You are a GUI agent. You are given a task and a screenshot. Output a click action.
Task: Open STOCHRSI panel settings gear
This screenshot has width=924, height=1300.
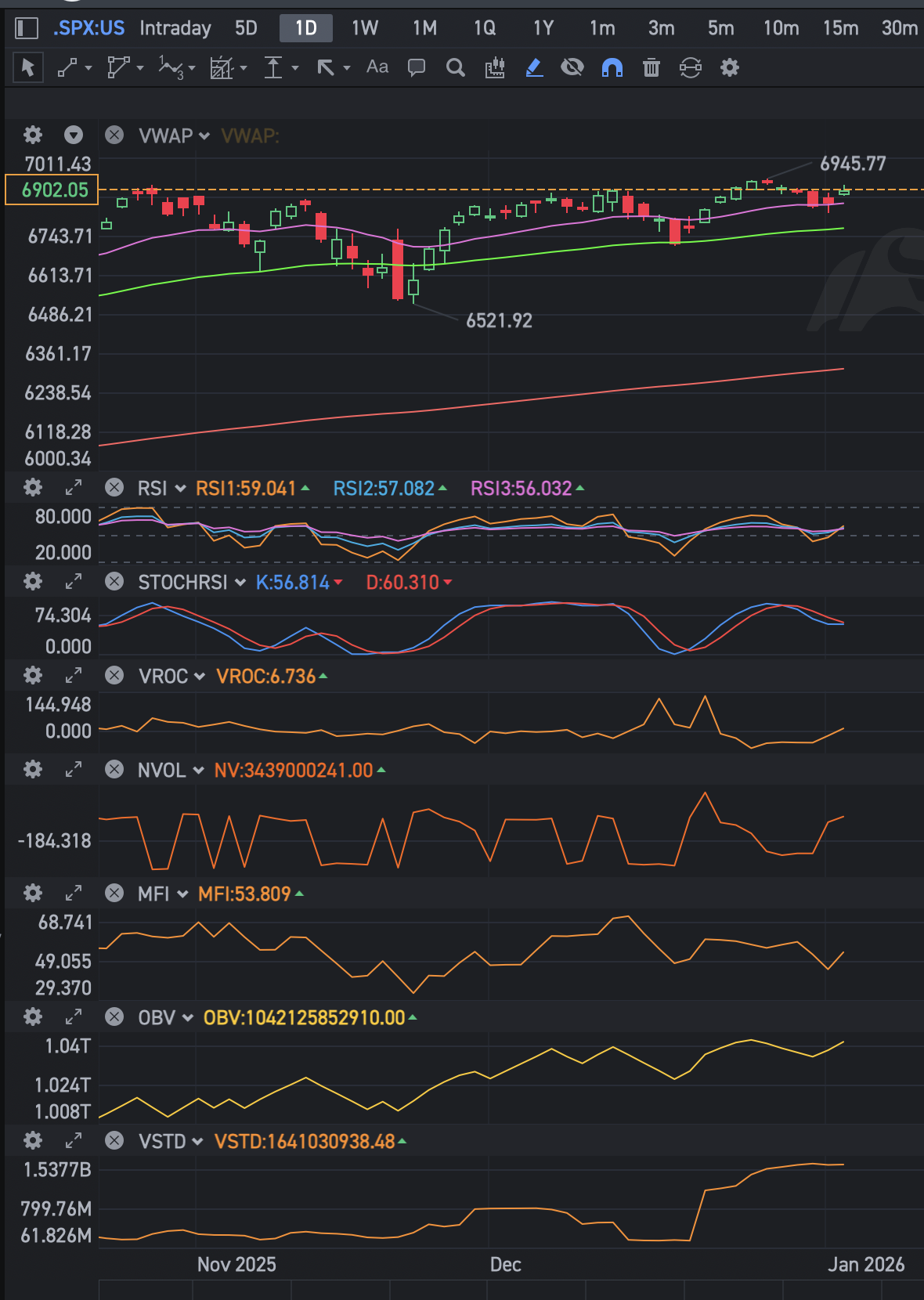tap(33, 582)
